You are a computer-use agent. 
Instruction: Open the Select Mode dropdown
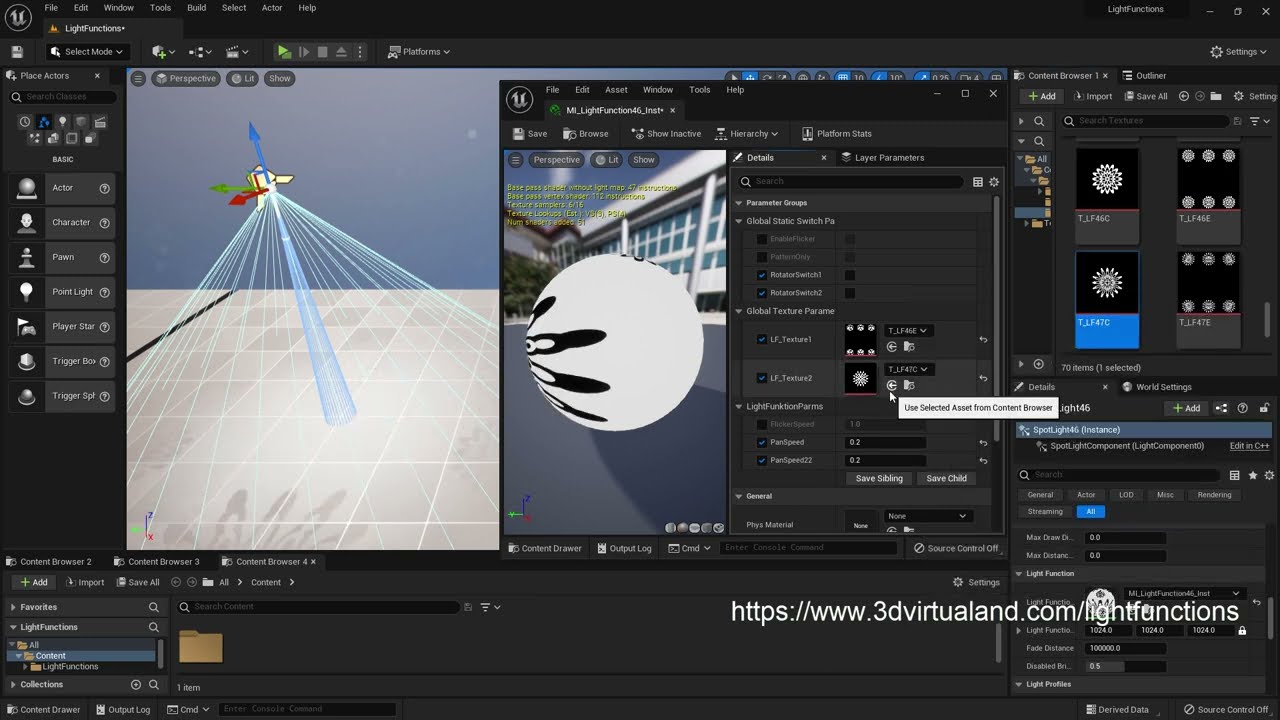click(87, 52)
